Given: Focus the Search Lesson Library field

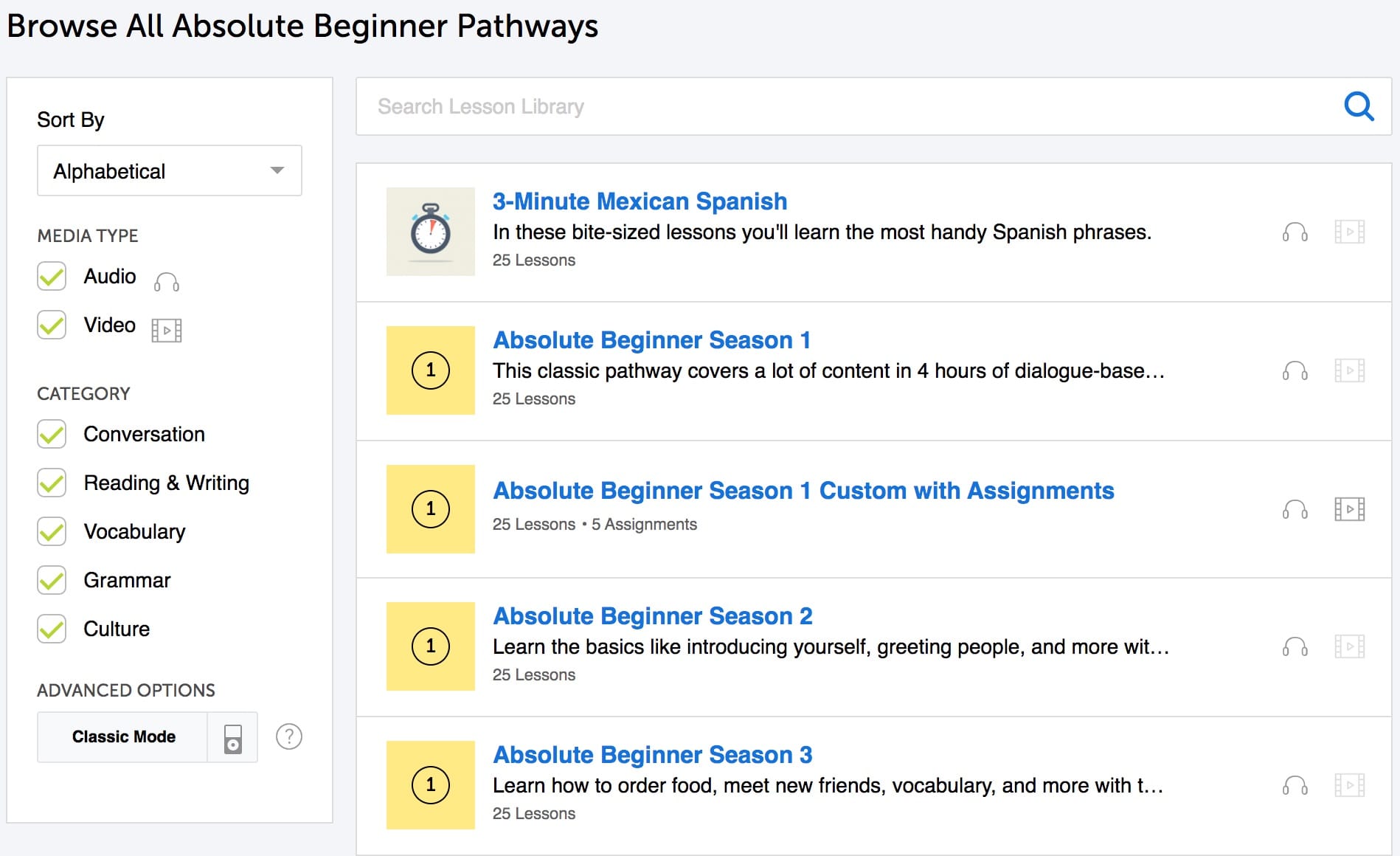Looking at the screenshot, I should point(848,107).
